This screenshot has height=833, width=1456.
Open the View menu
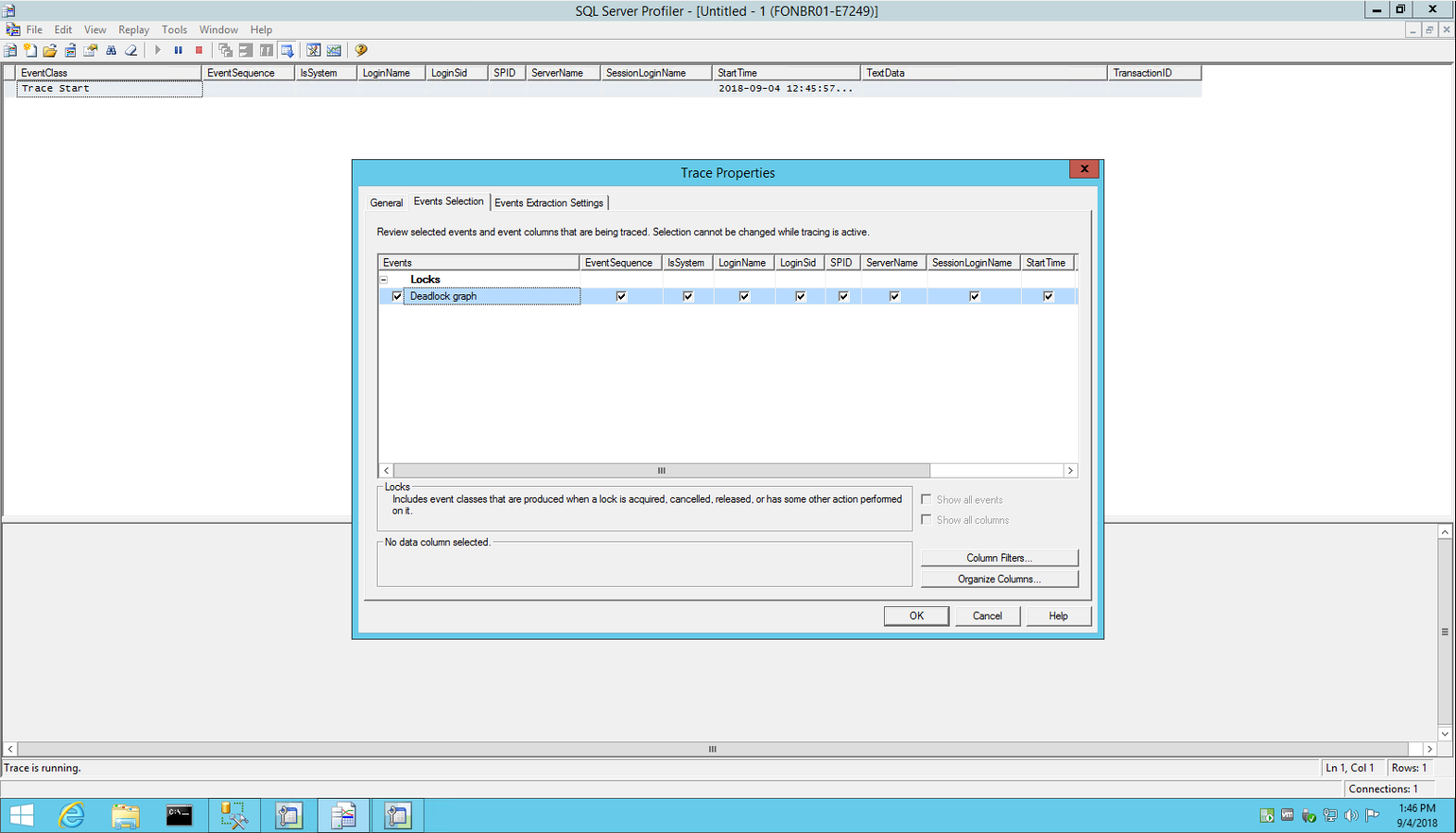(94, 30)
